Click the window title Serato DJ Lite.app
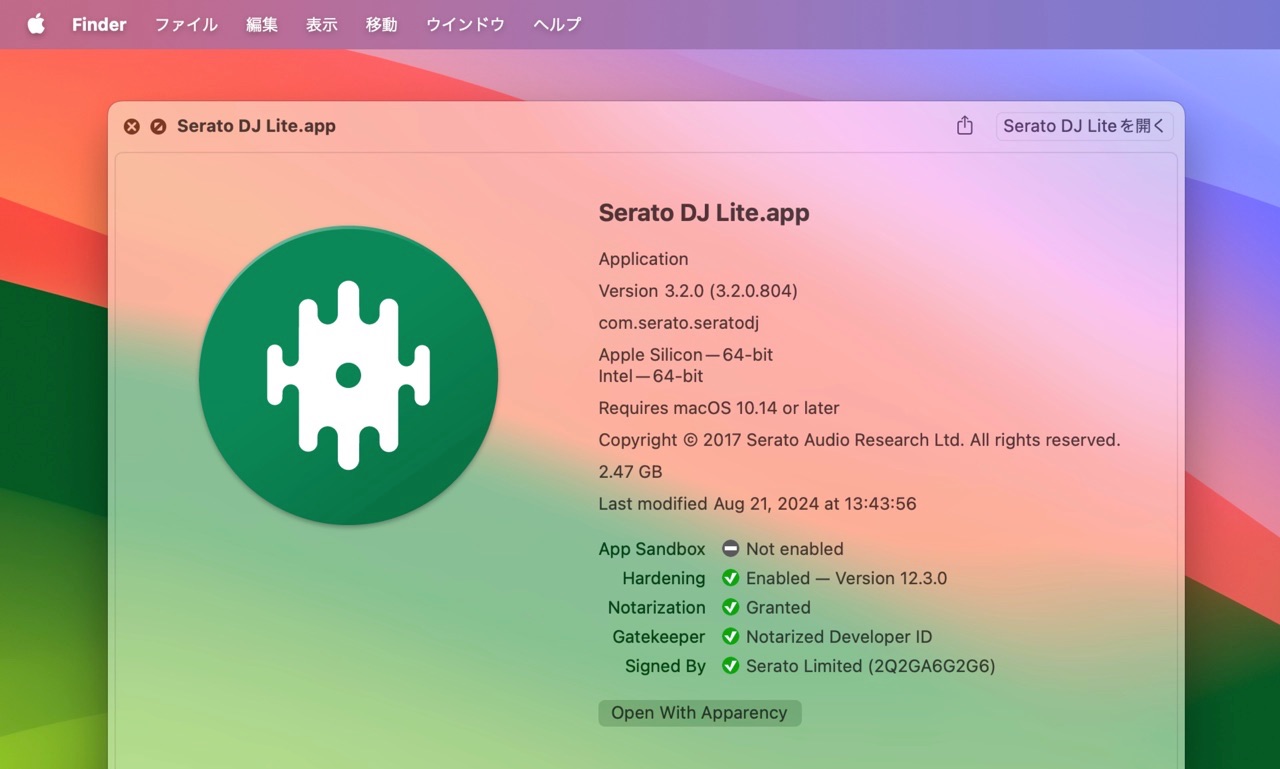 tap(256, 126)
